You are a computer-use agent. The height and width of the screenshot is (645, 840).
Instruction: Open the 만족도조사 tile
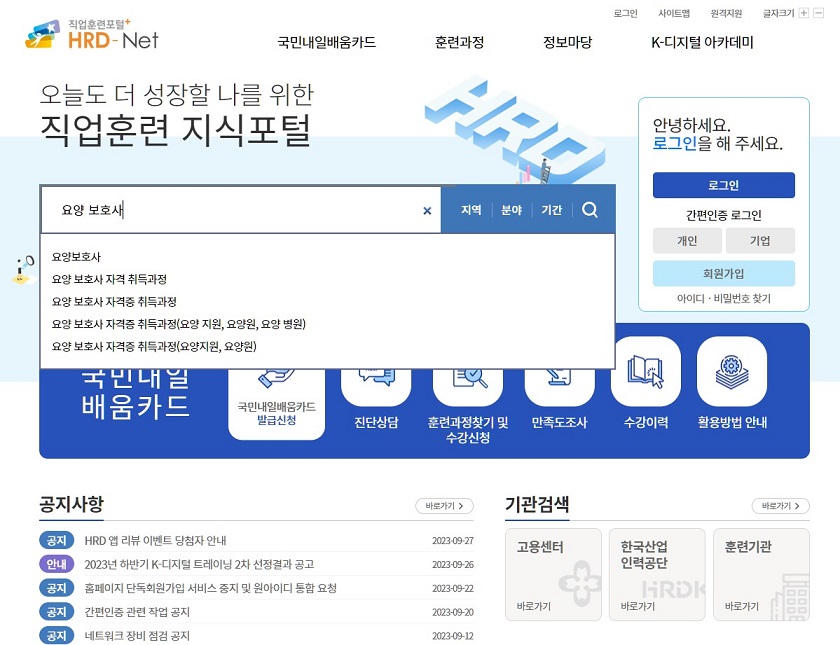pyautogui.click(x=559, y=399)
